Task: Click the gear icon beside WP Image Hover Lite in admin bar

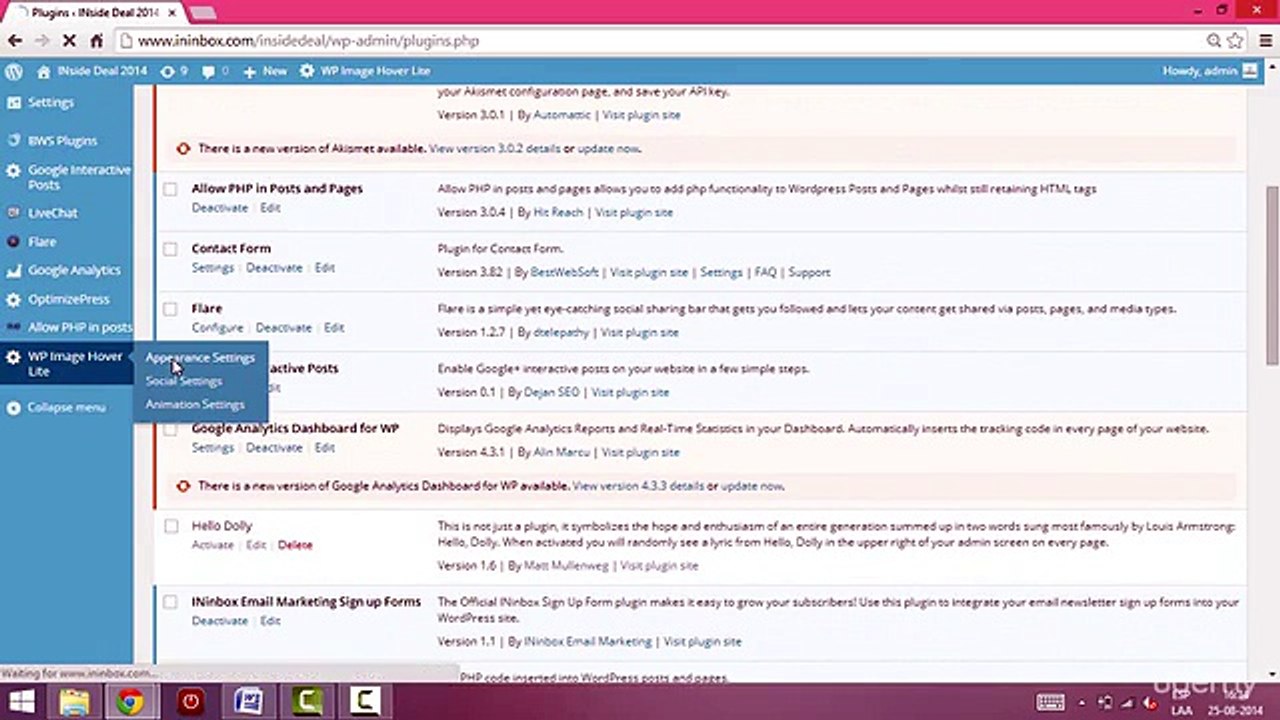Action: [x=307, y=71]
